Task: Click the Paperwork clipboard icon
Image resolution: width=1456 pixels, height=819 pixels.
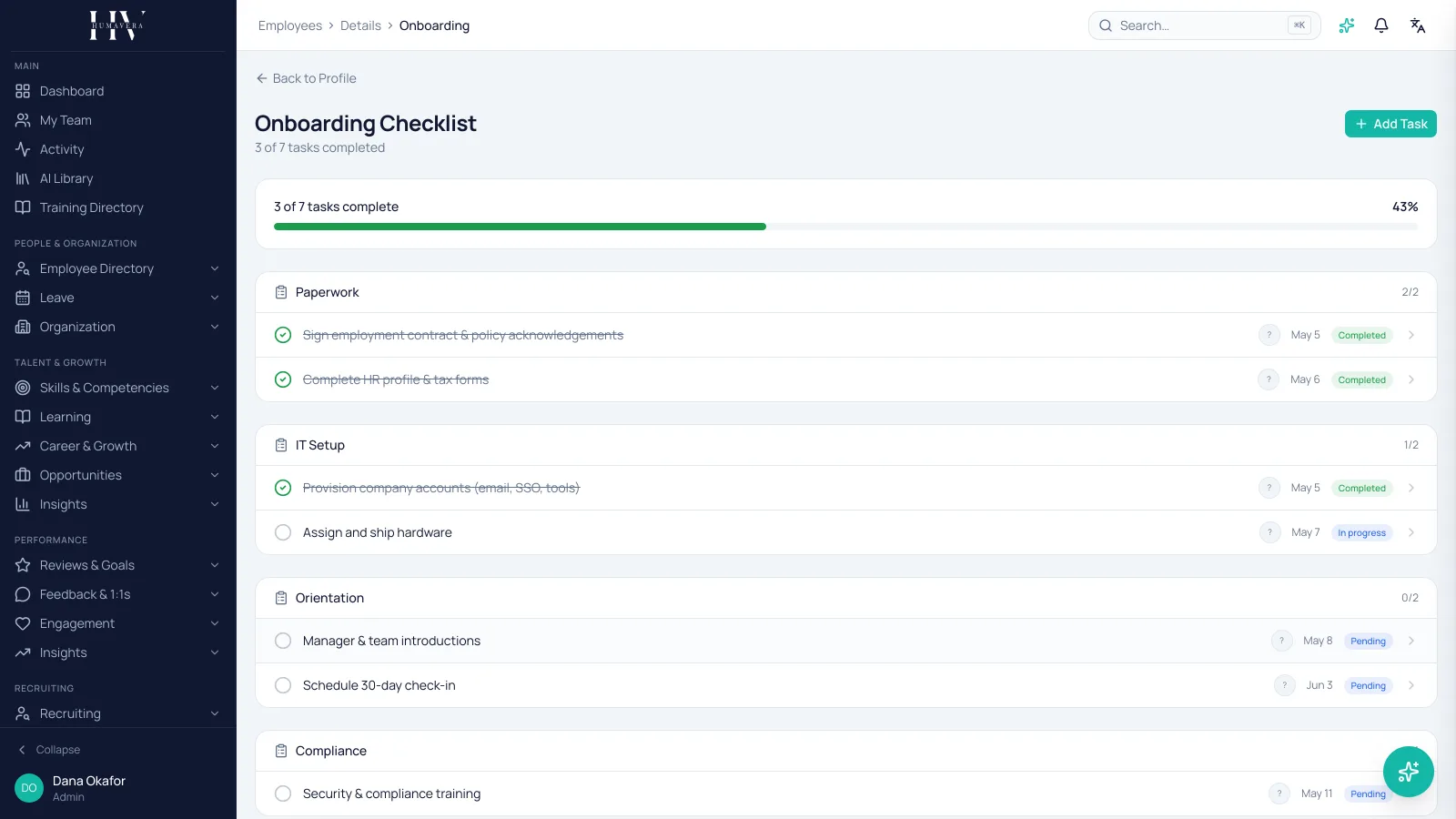Action: click(281, 292)
